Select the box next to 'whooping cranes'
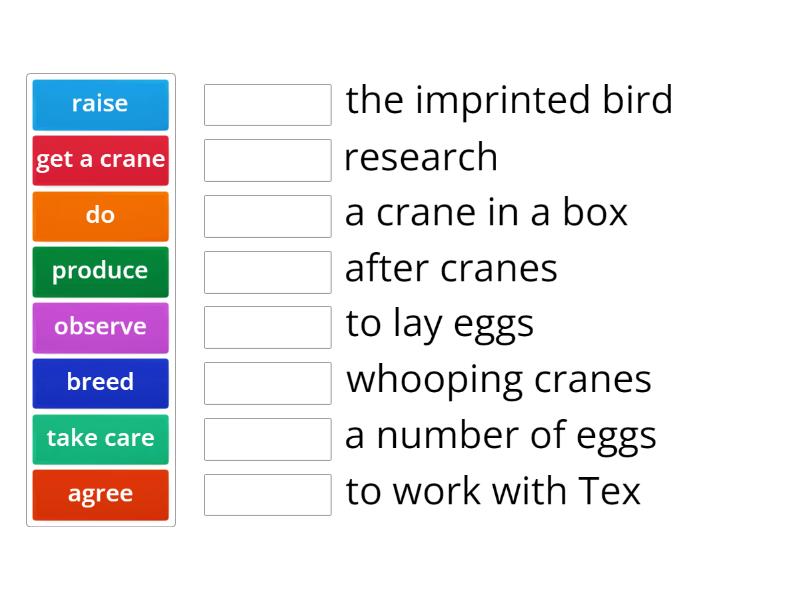This screenshot has width=800, height=600. coord(267,382)
